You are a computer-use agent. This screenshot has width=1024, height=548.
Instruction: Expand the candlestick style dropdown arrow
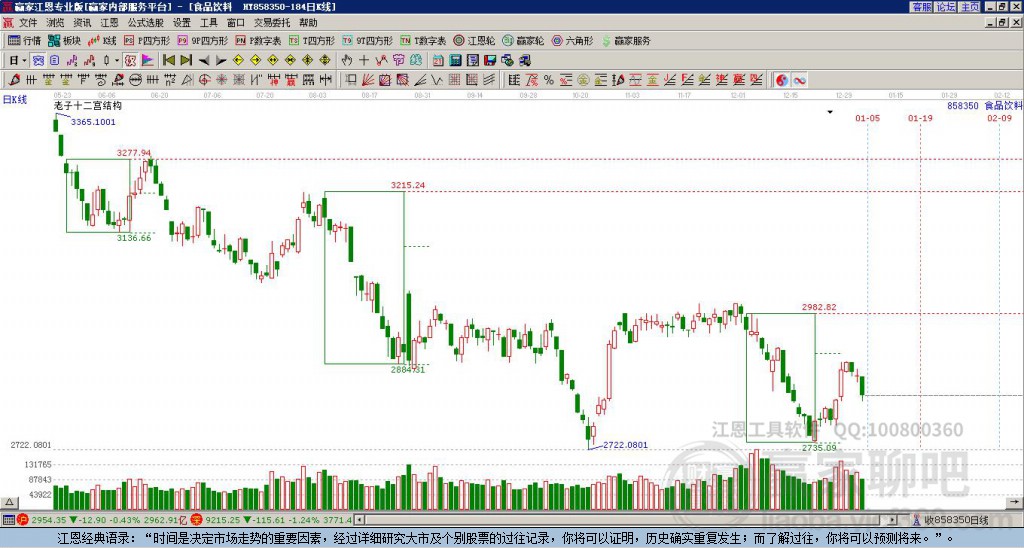point(117,61)
